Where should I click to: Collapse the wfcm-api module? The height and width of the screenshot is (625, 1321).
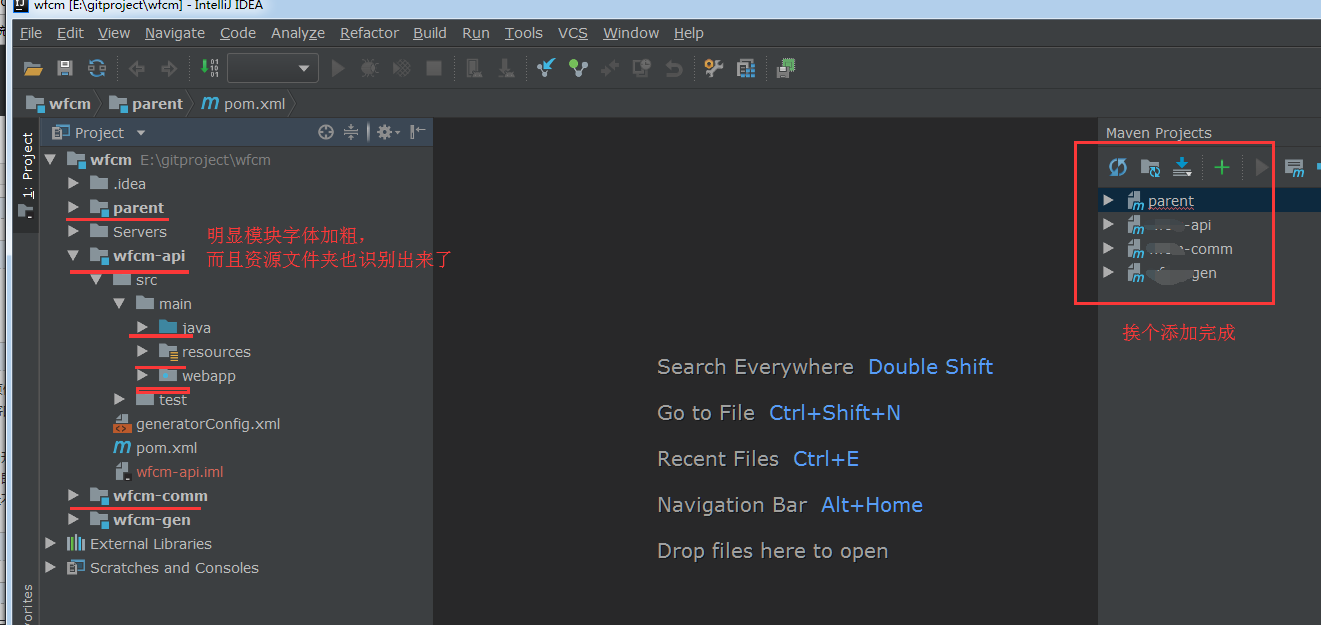point(73,256)
